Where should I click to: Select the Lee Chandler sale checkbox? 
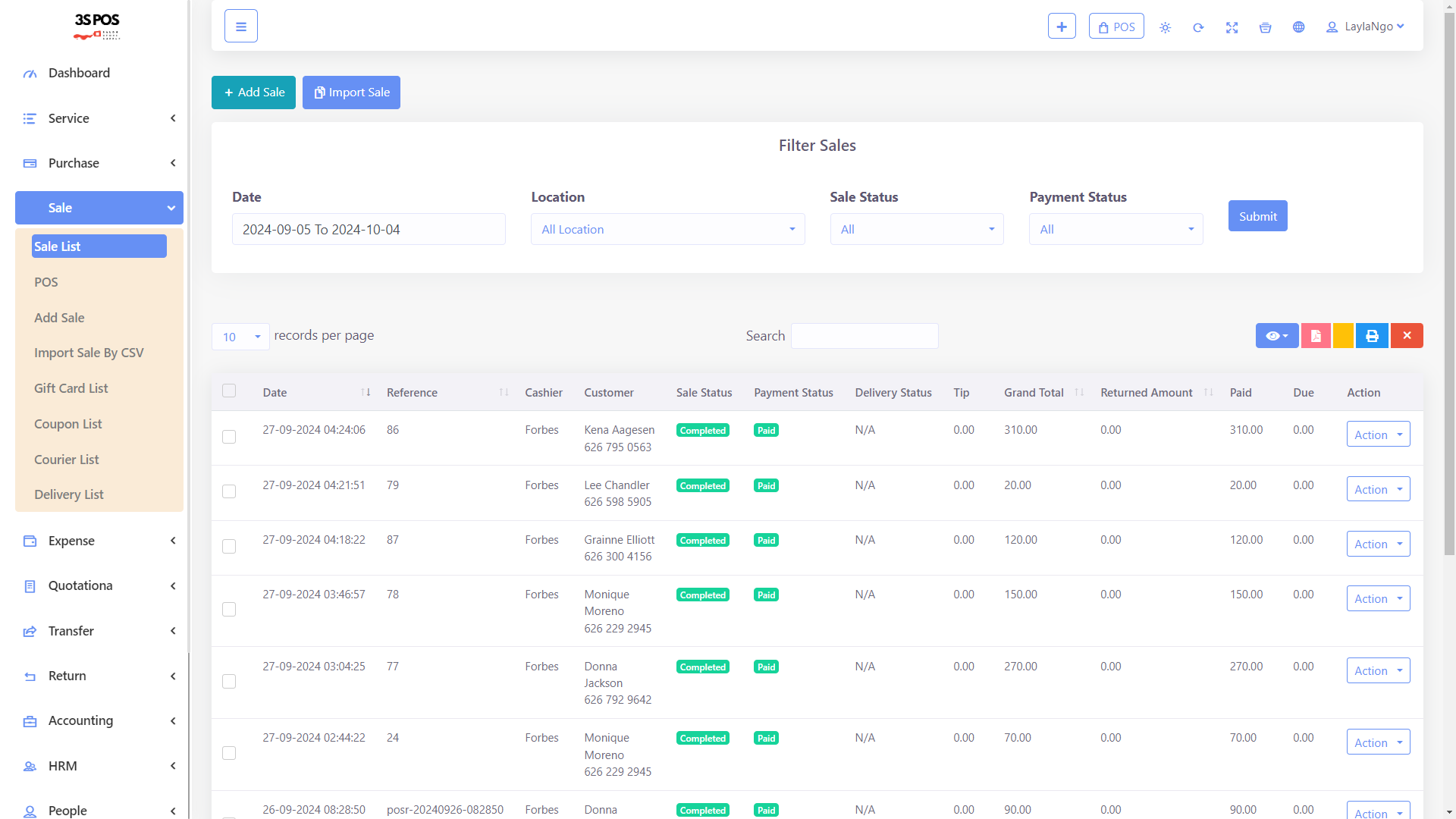(x=229, y=491)
